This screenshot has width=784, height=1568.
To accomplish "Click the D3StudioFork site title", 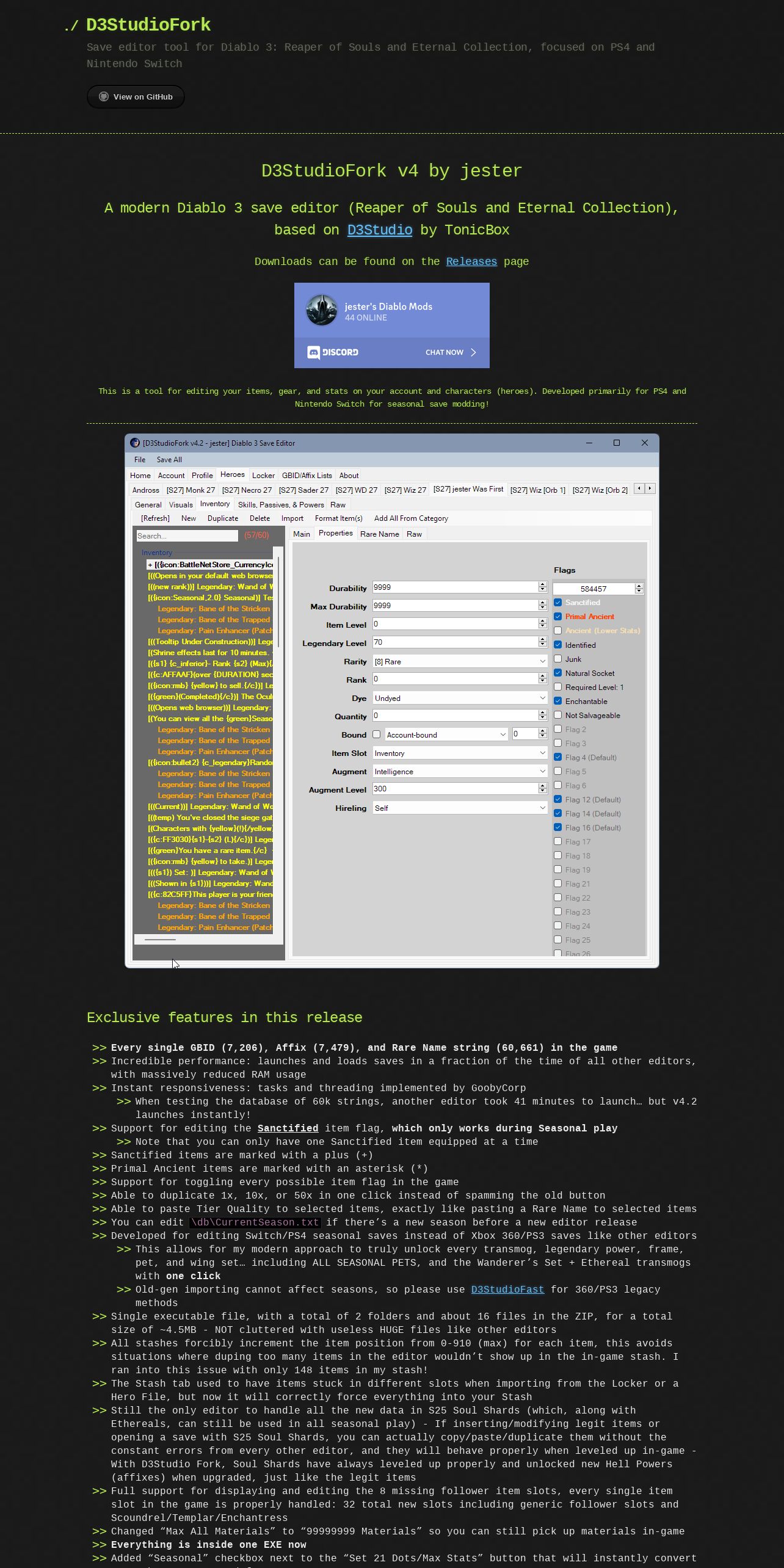I will coord(148,25).
